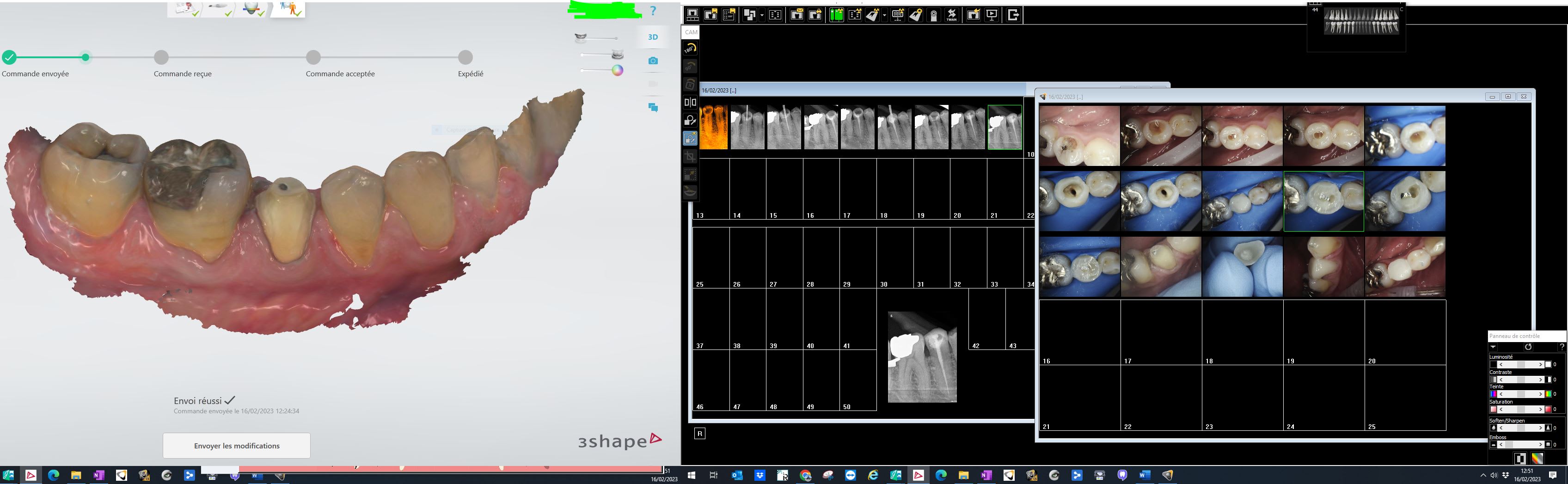The width and height of the screenshot is (1568, 484).
Task: Open the chat comments icon
Action: coord(653,108)
